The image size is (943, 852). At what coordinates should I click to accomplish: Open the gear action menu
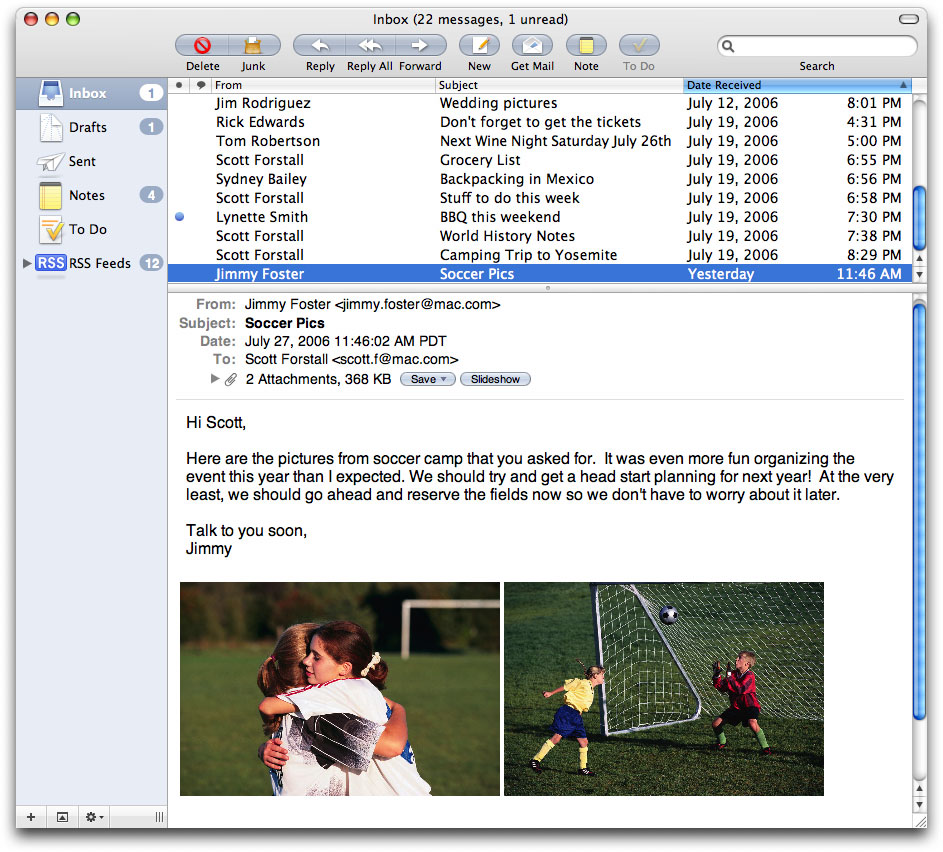point(94,817)
